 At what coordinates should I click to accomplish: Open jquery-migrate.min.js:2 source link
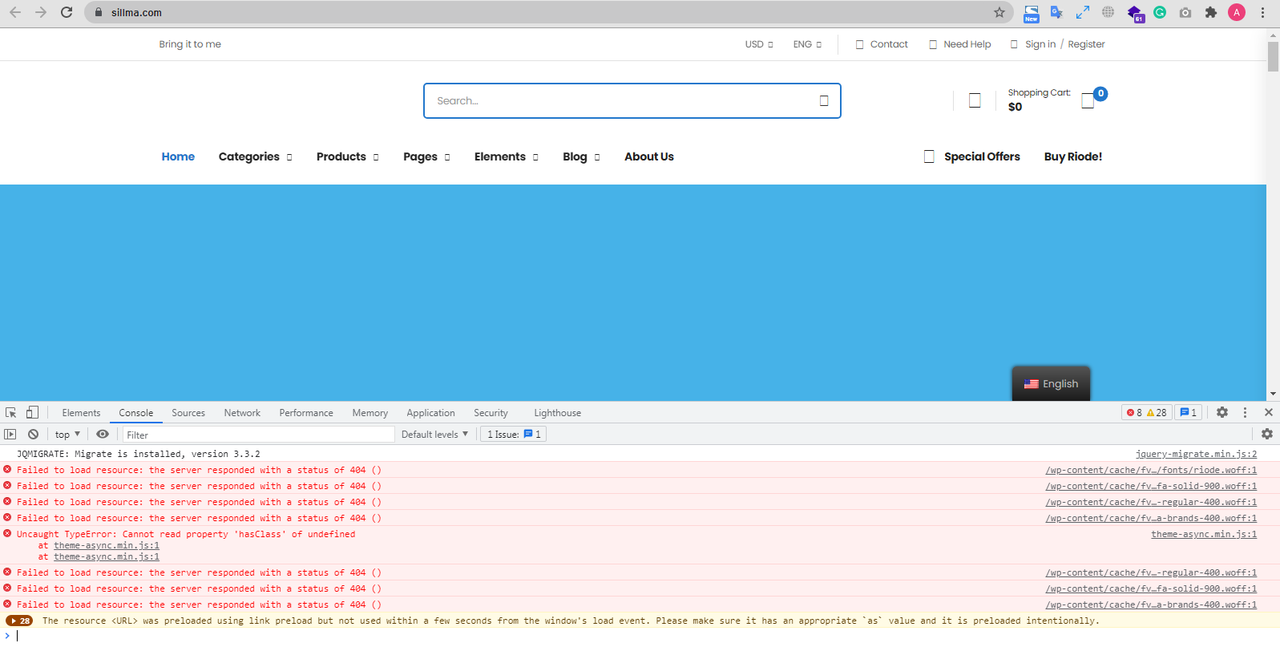[x=1196, y=454]
